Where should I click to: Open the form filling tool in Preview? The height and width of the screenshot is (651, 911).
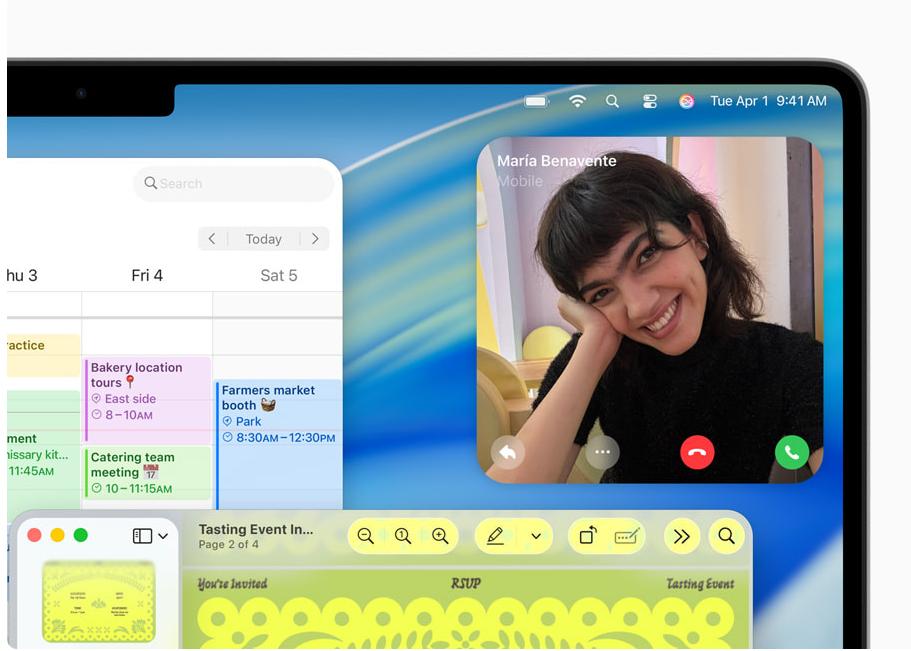[x=627, y=536]
